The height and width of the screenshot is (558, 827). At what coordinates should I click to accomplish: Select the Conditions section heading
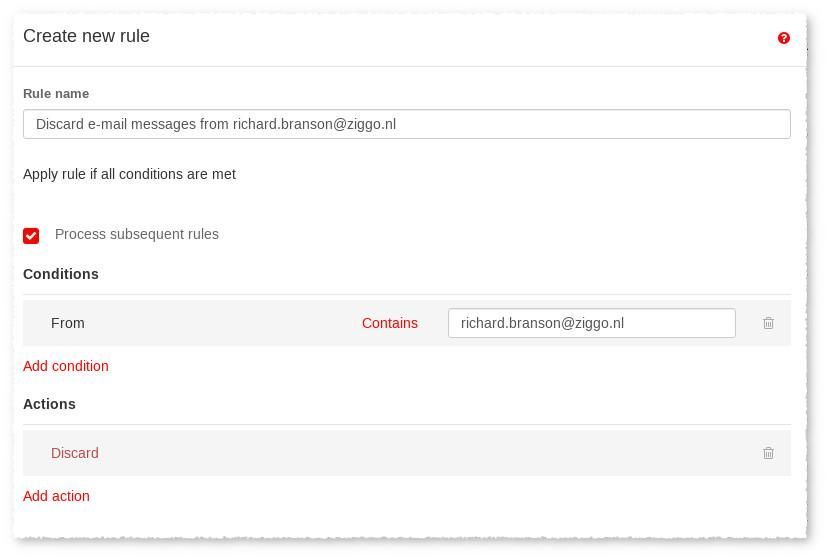[x=61, y=274]
